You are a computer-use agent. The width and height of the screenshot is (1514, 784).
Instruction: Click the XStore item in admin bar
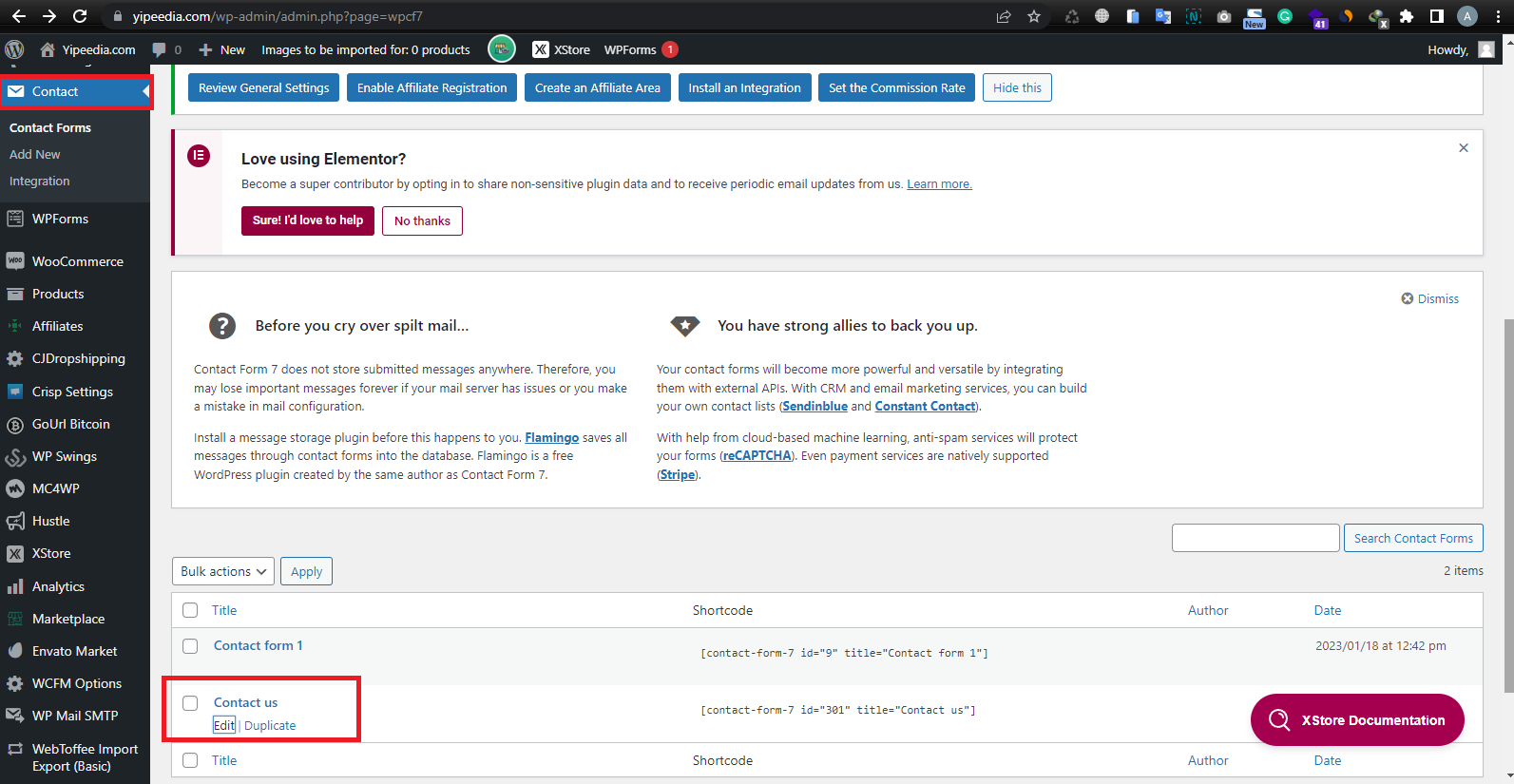click(x=561, y=49)
